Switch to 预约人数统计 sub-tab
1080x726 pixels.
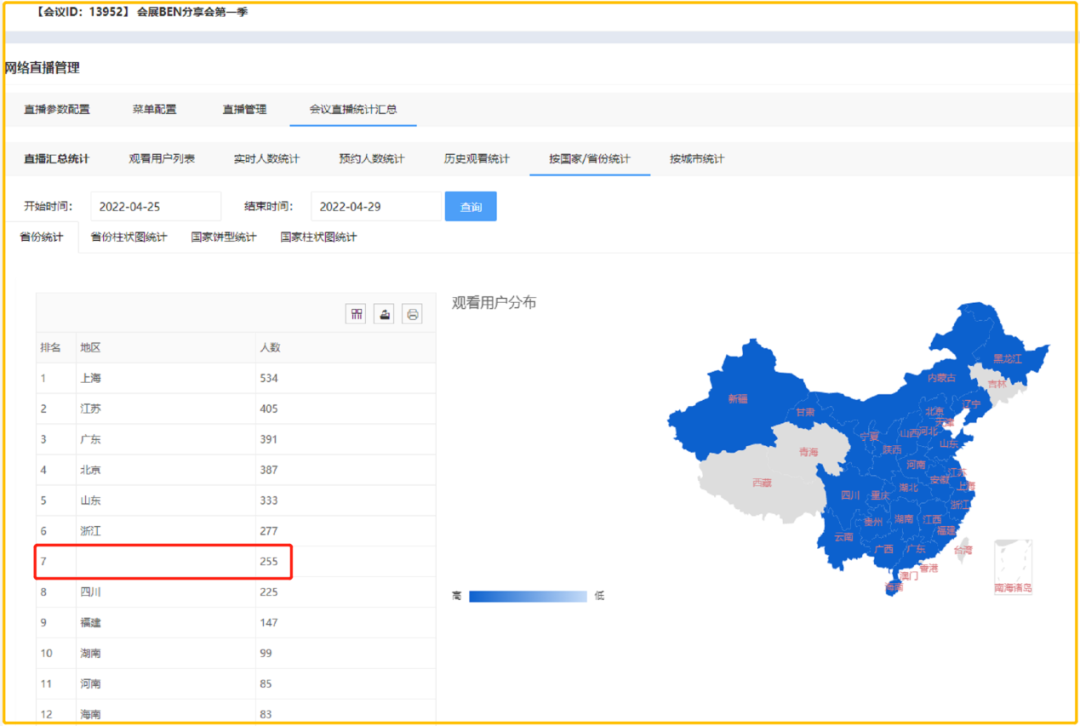(x=372, y=158)
